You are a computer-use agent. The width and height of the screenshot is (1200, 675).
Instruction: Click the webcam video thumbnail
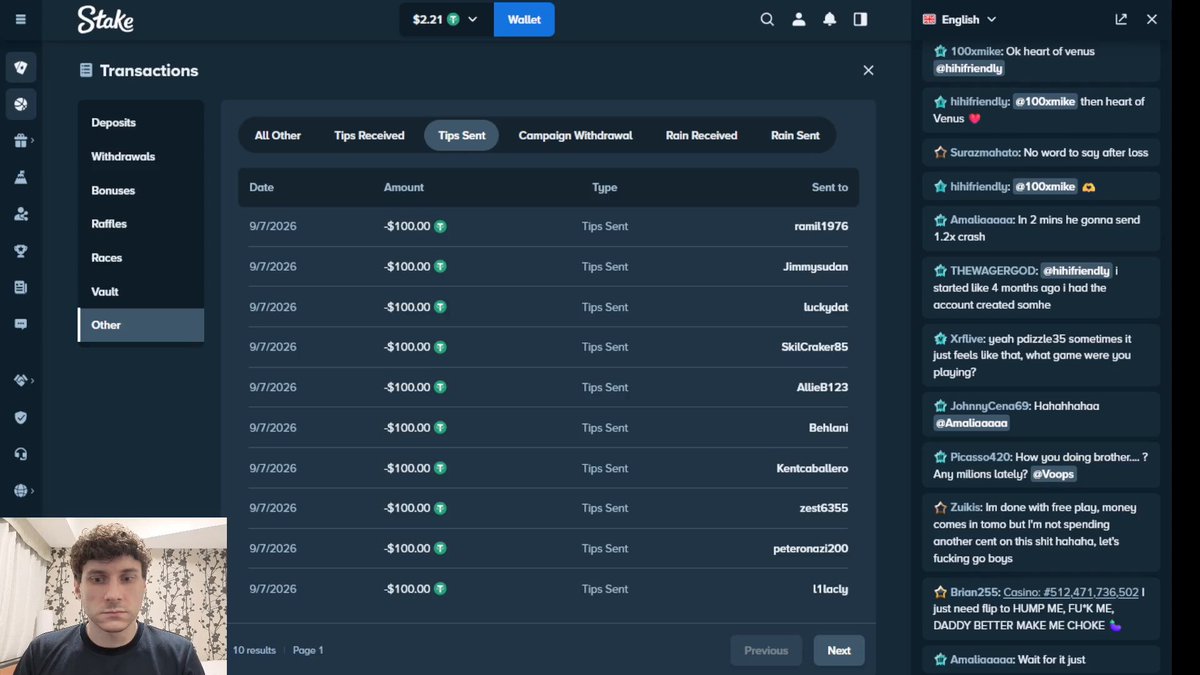(113, 596)
